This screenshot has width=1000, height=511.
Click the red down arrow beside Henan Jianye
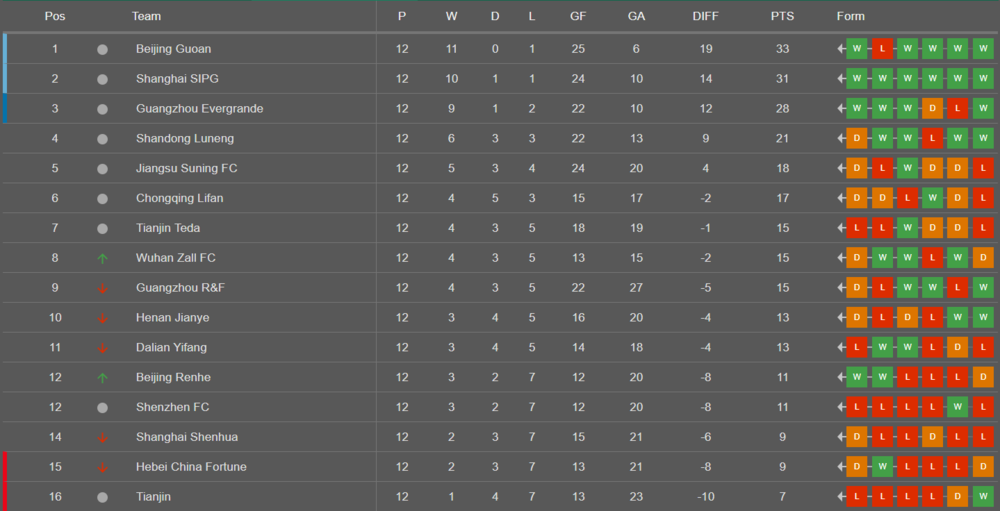102,318
